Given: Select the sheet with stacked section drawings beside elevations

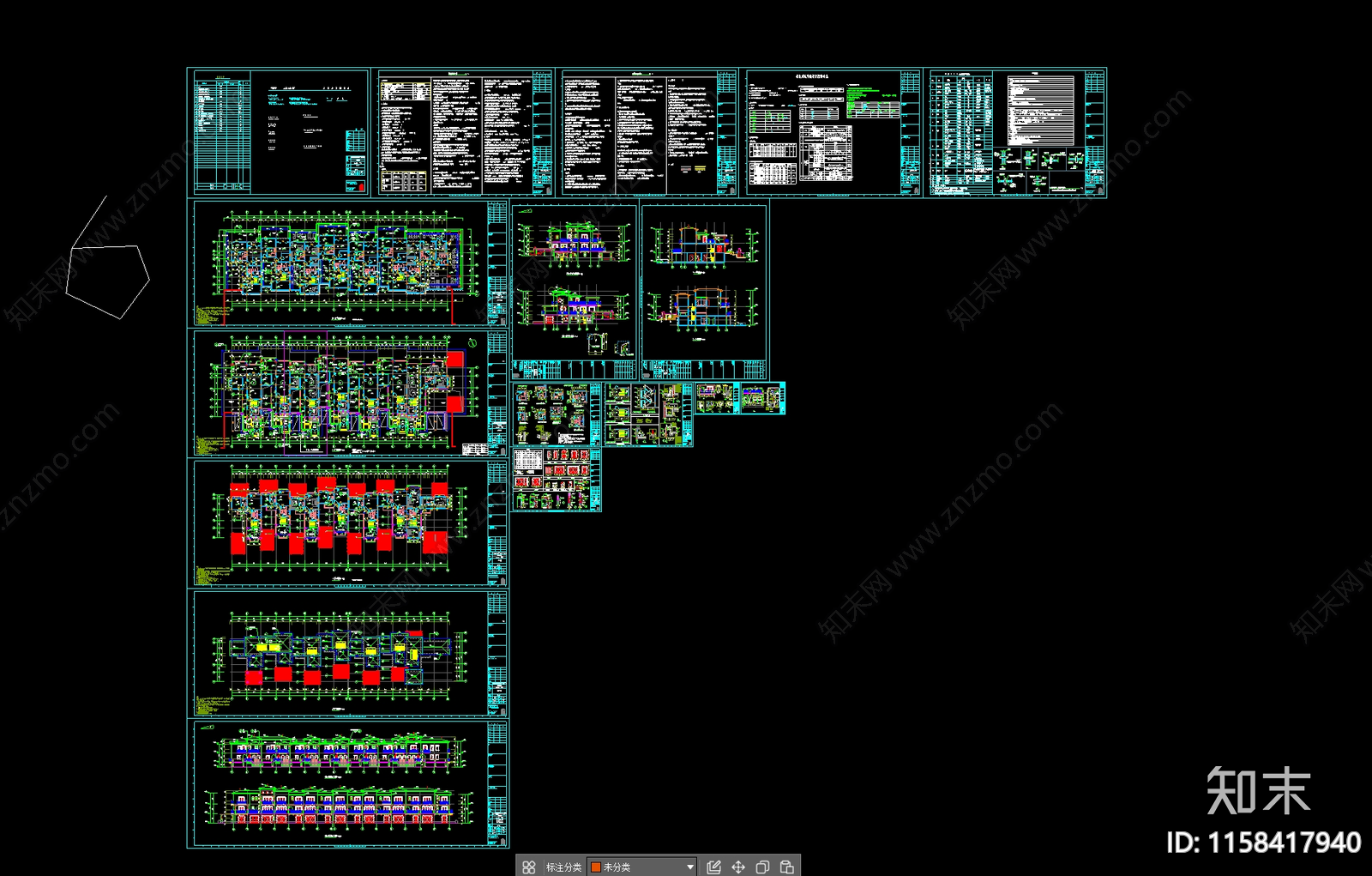Looking at the screenshot, I should tap(704, 291).
